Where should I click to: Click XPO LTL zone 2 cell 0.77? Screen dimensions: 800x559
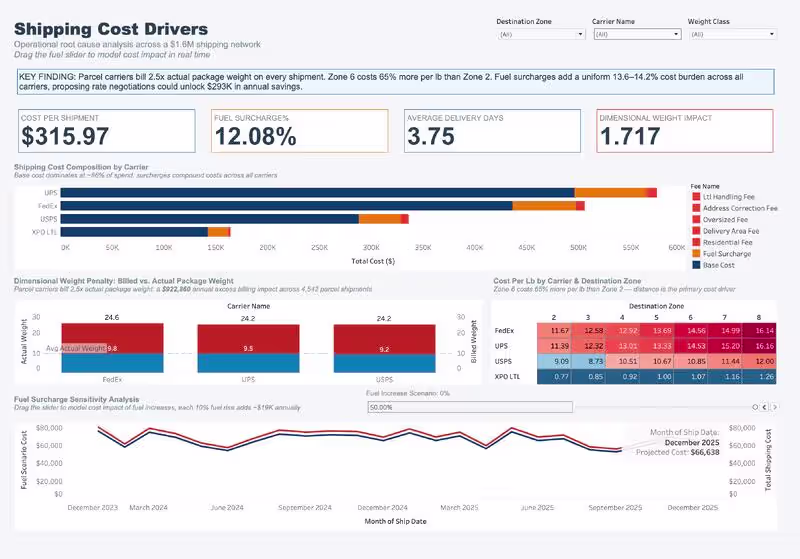(554, 376)
